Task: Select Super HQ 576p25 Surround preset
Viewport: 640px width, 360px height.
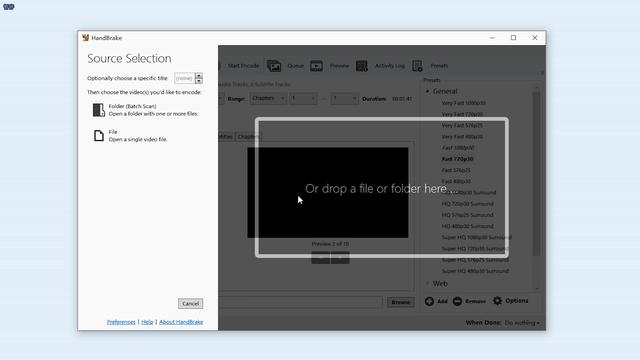Action: (475, 260)
